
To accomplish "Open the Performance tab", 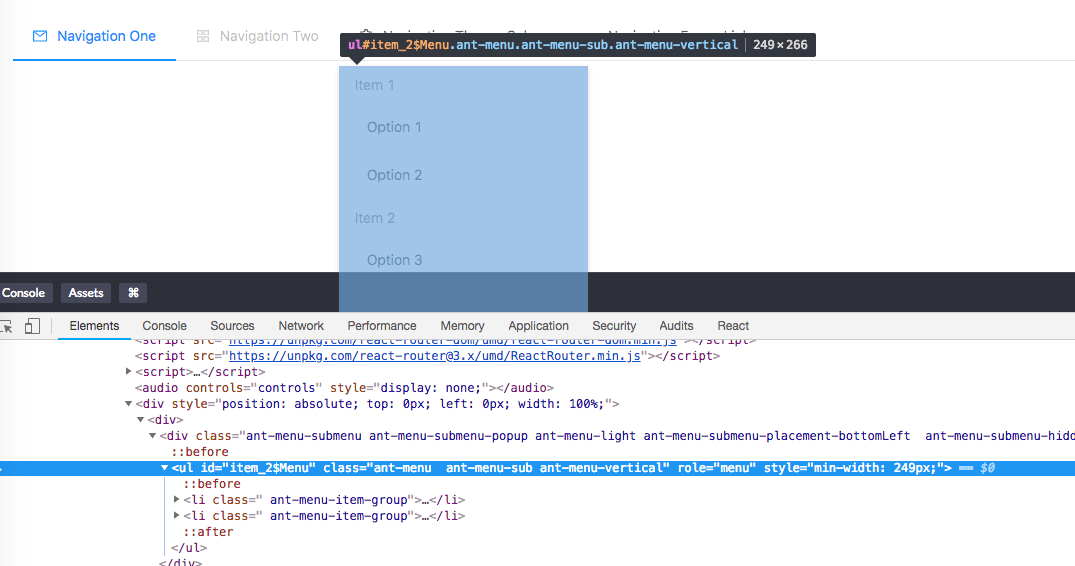I will pos(382,326).
